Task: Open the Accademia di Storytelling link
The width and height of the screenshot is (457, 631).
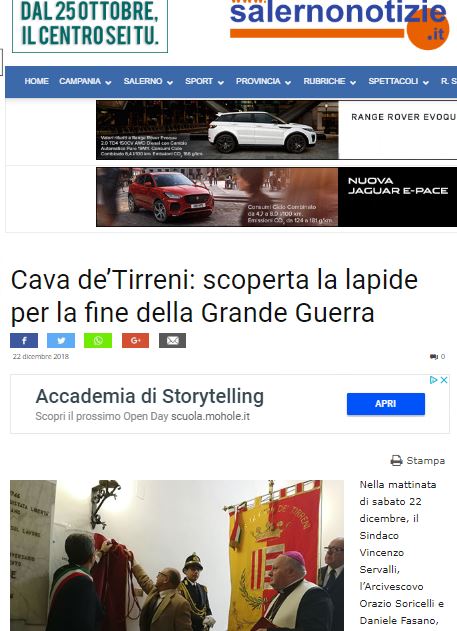Action: point(150,396)
